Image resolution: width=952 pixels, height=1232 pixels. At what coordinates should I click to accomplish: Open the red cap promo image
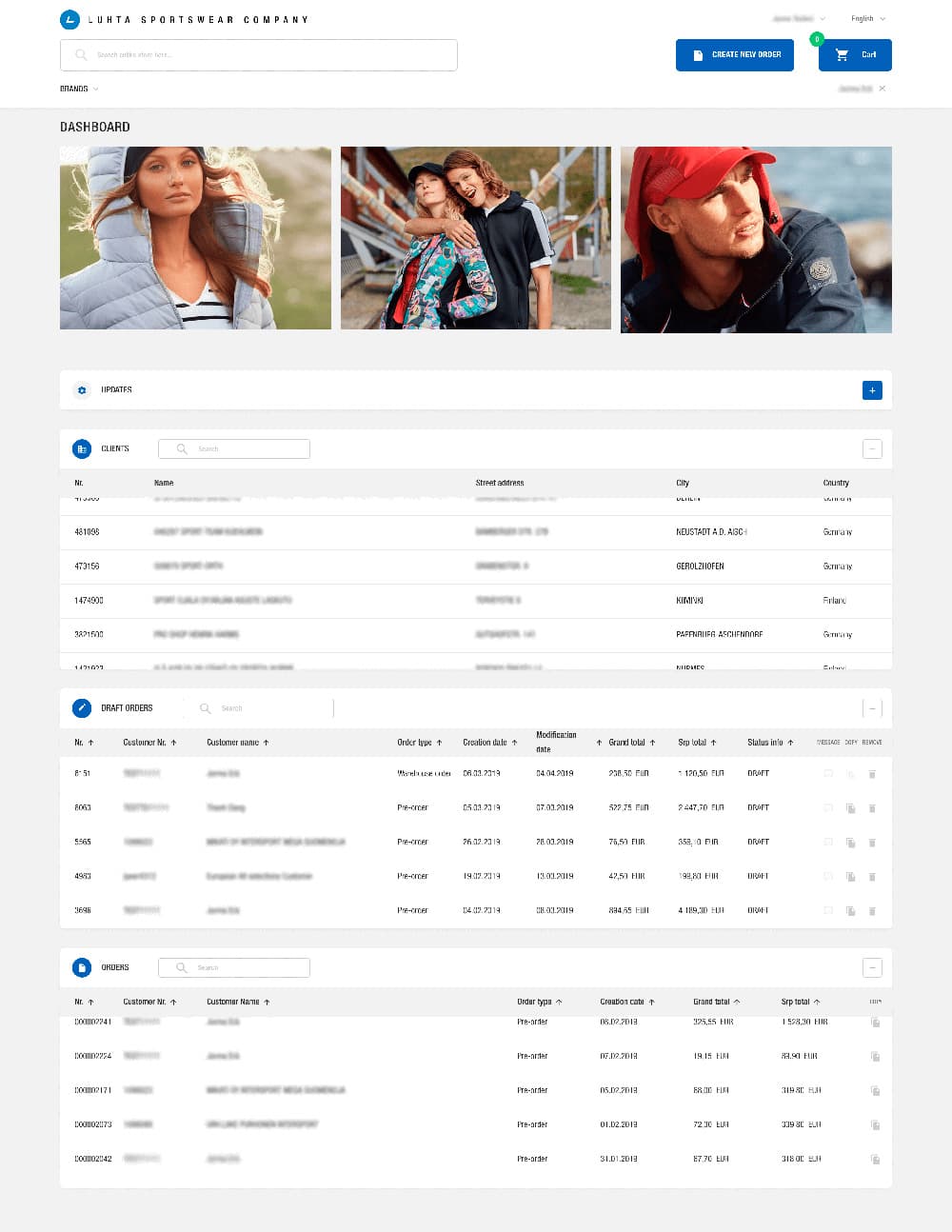click(x=756, y=239)
